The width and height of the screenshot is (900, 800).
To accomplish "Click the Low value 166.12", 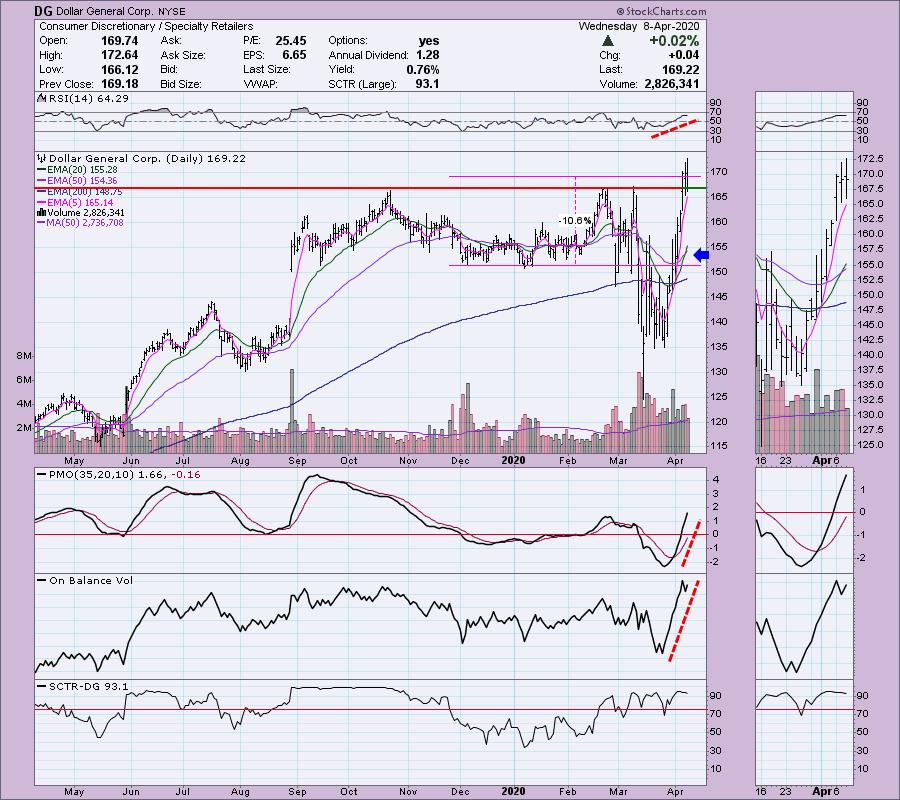I will (x=119, y=69).
